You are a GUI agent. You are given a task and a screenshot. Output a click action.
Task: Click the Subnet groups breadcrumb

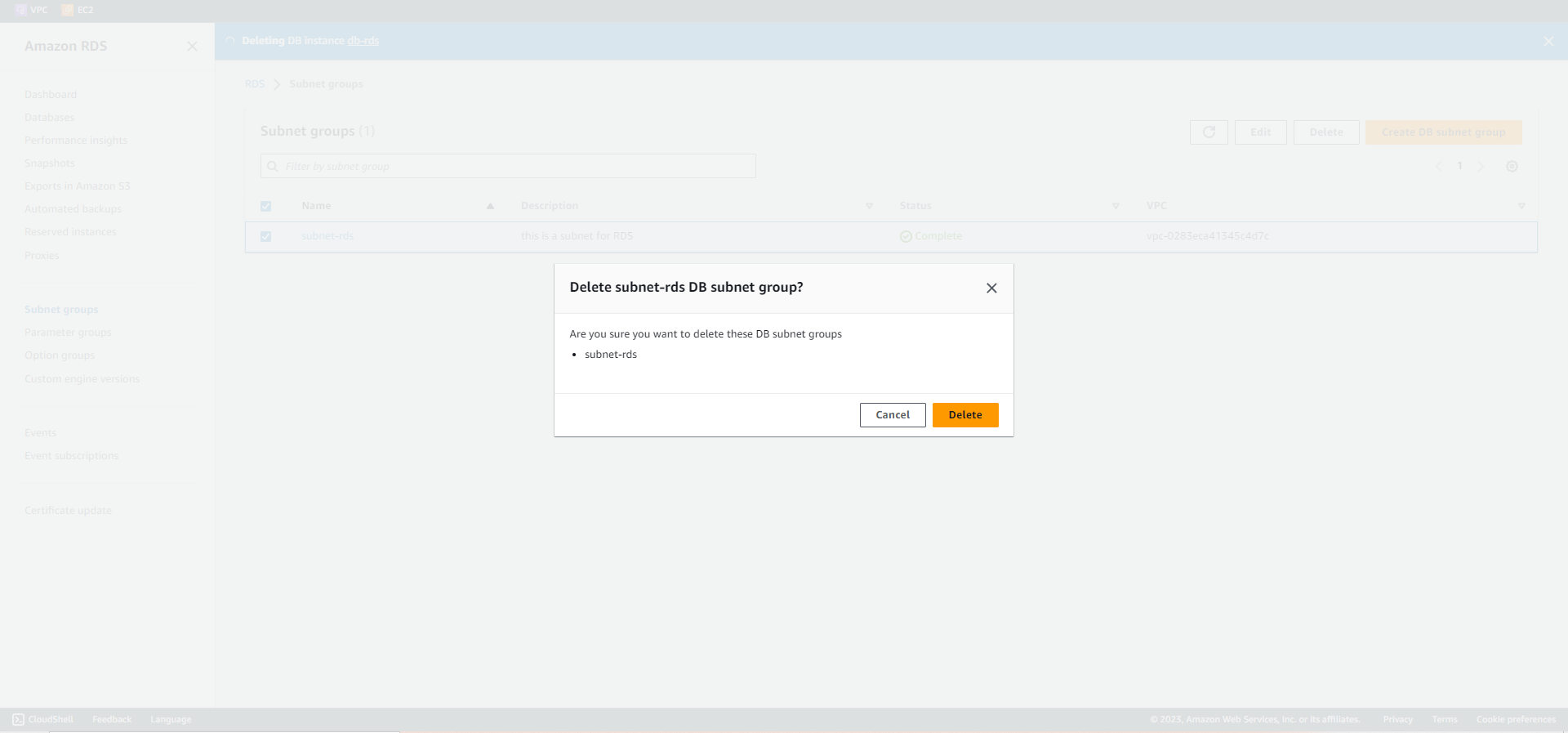(x=326, y=84)
